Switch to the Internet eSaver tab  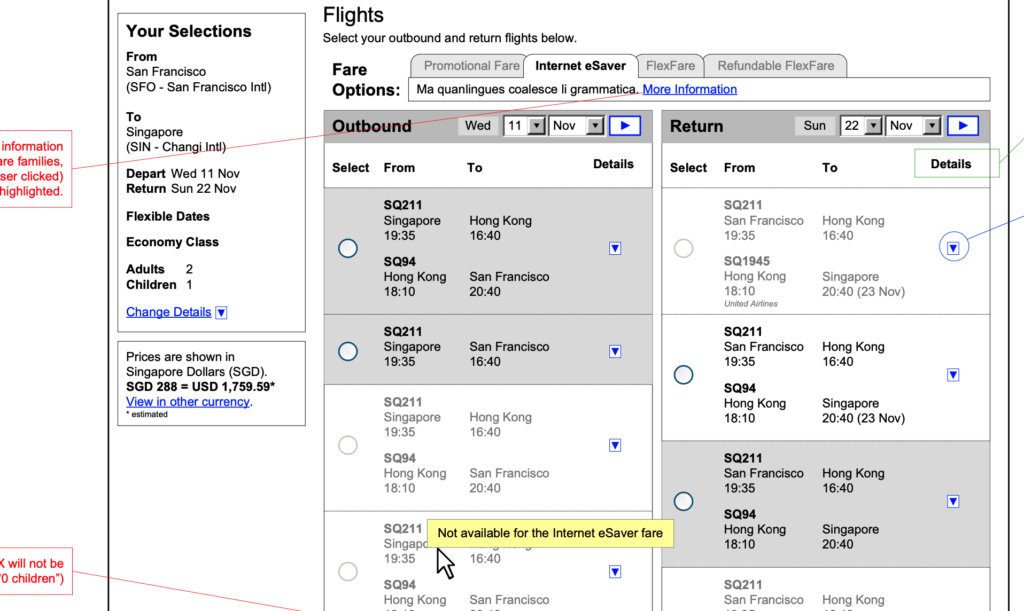pos(581,66)
